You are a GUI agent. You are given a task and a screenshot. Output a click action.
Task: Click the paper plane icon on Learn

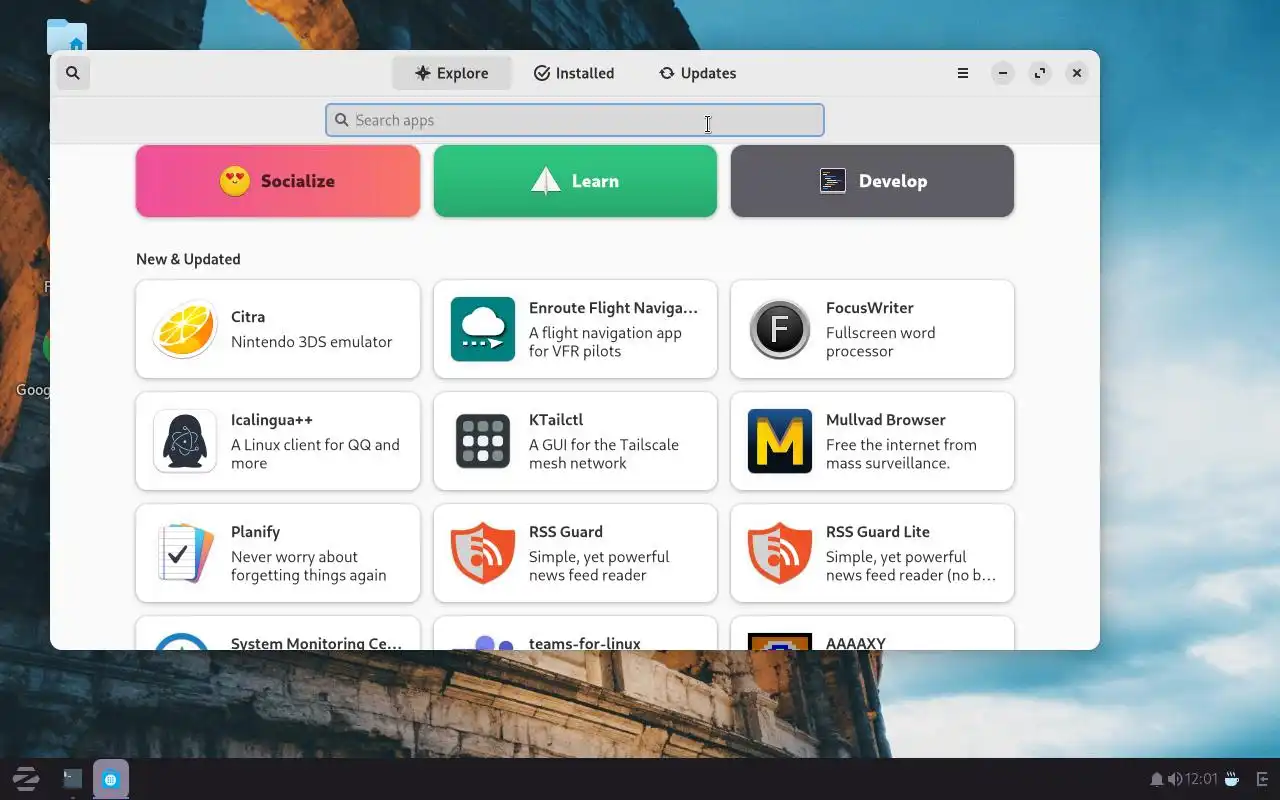click(x=546, y=181)
